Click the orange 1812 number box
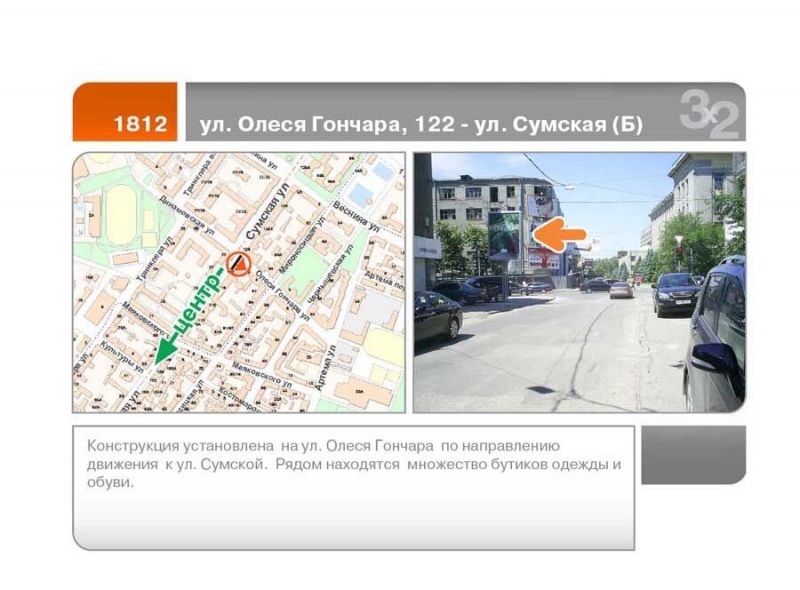The height and width of the screenshot is (590, 800). point(125,113)
